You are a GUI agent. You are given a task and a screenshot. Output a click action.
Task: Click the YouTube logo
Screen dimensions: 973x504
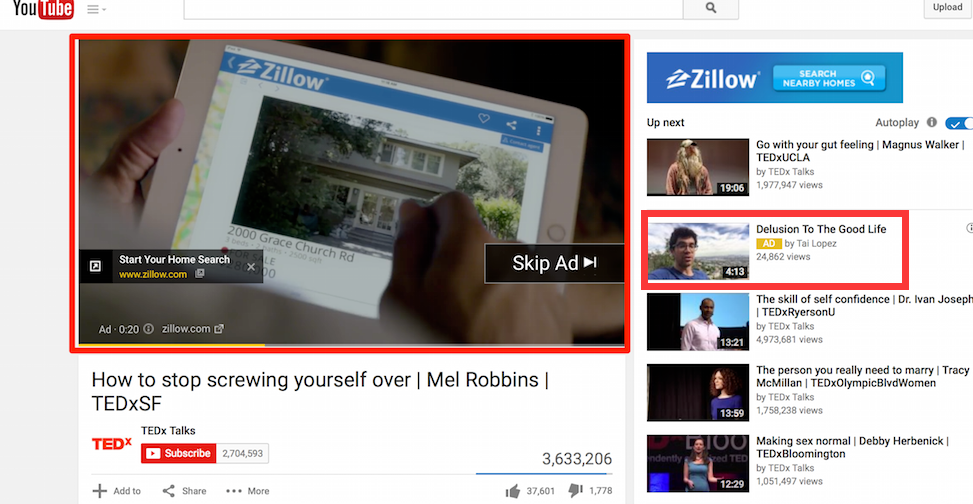pyautogui.click(x=43, y=9)
